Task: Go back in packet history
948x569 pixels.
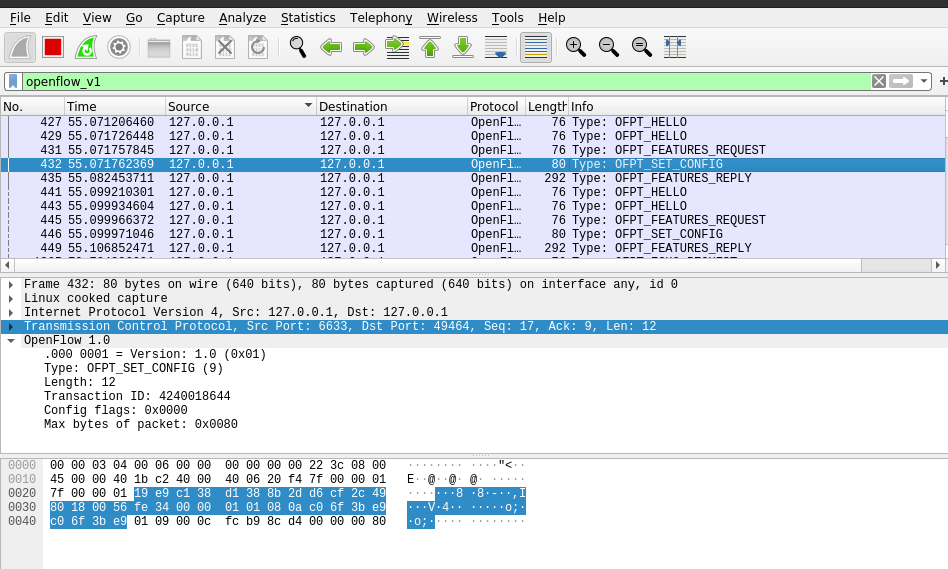Action: click(331, 47)
